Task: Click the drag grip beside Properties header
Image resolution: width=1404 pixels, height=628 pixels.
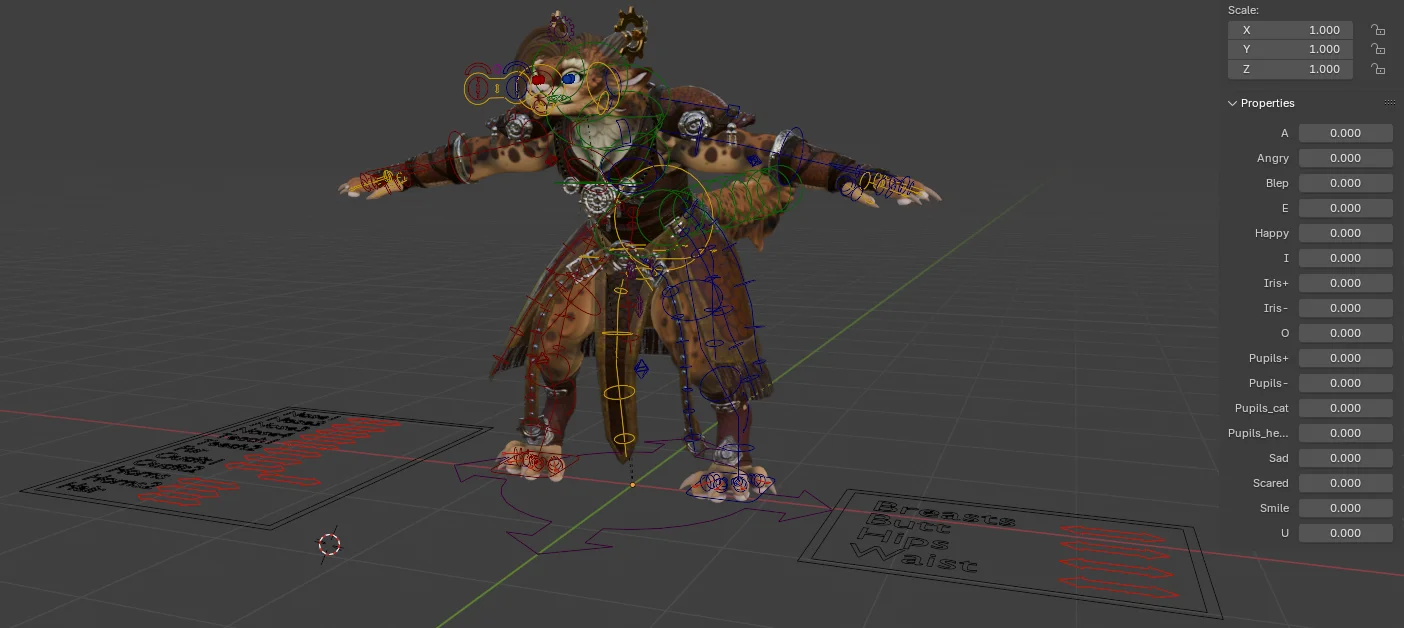Action: [x=1390, y=100]
